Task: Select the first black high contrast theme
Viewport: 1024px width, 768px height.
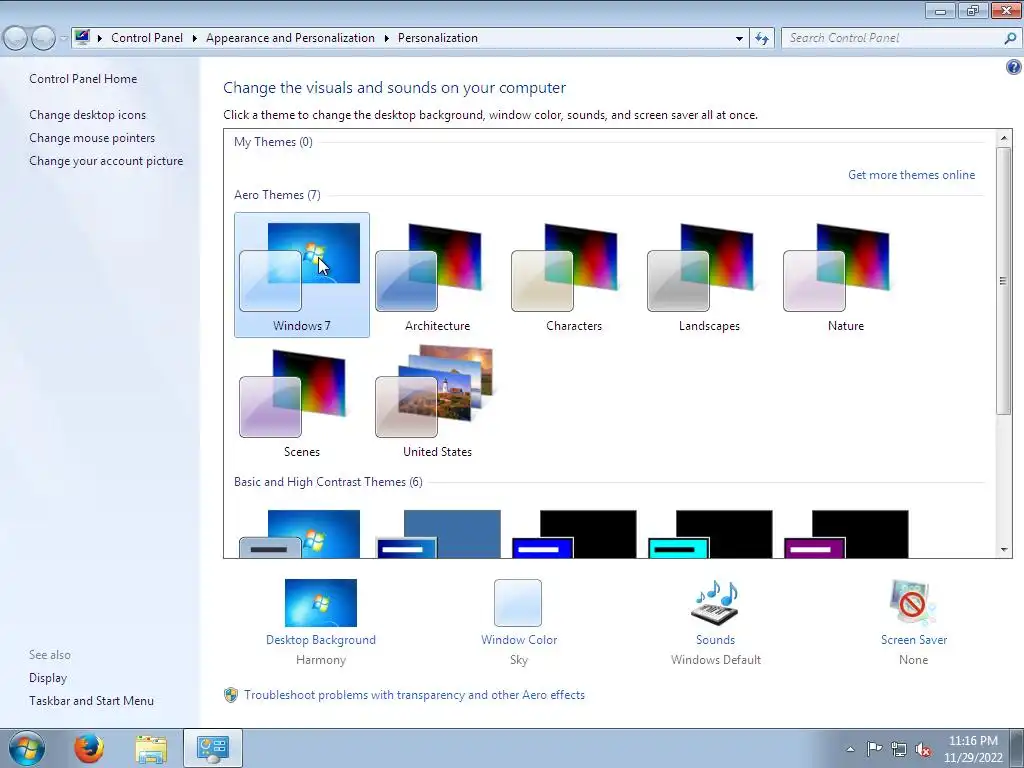Action: [x=574, y=534]
